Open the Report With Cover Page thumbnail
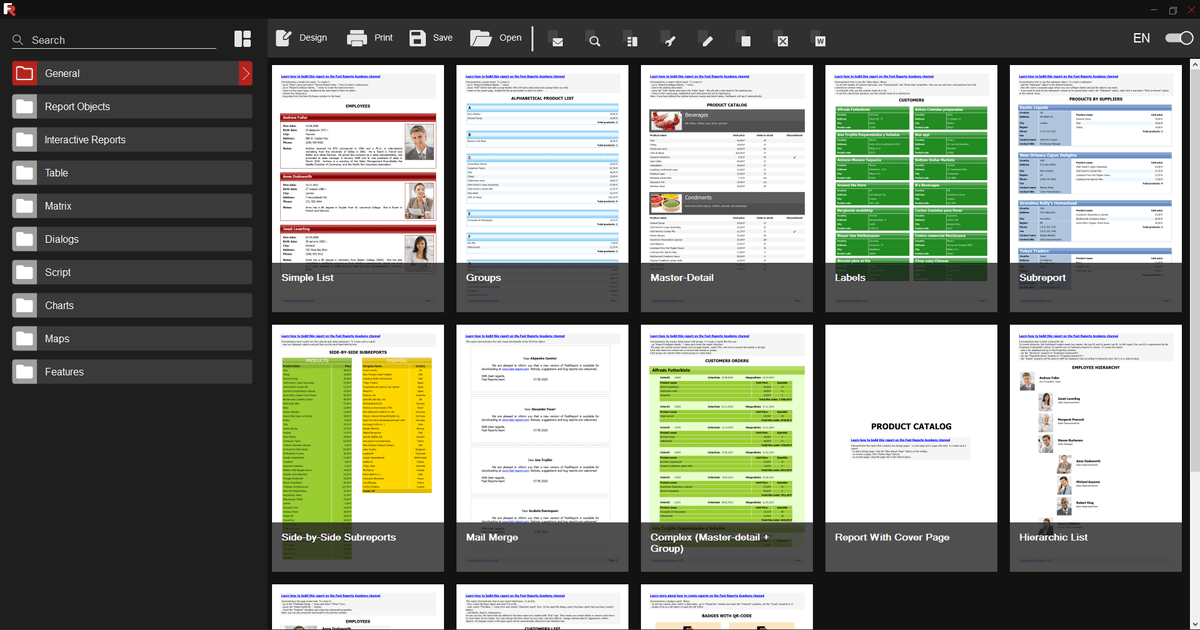The image size is (1200, 630). tap(912, 448)
